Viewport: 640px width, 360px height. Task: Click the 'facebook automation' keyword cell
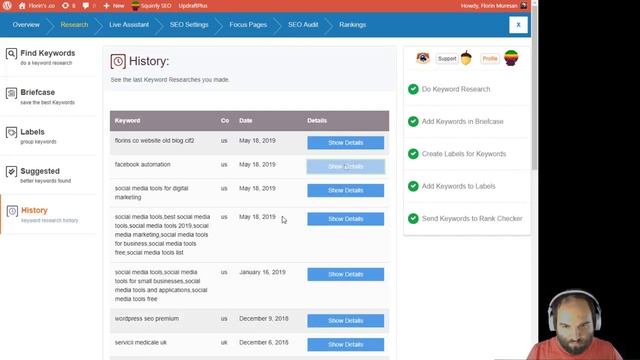(142, 164)
